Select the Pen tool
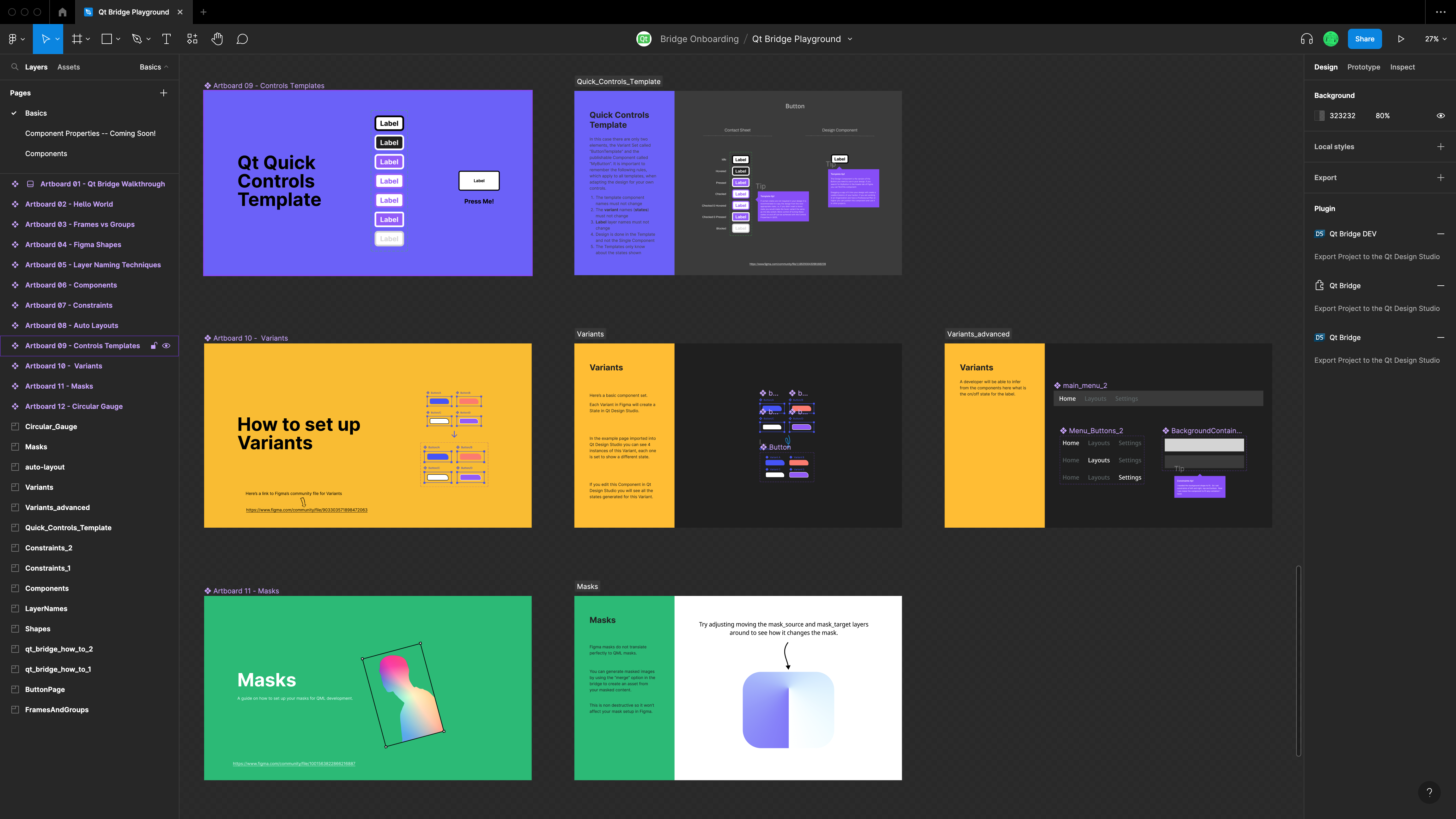The image size is (1456, 819). point(137,39)
